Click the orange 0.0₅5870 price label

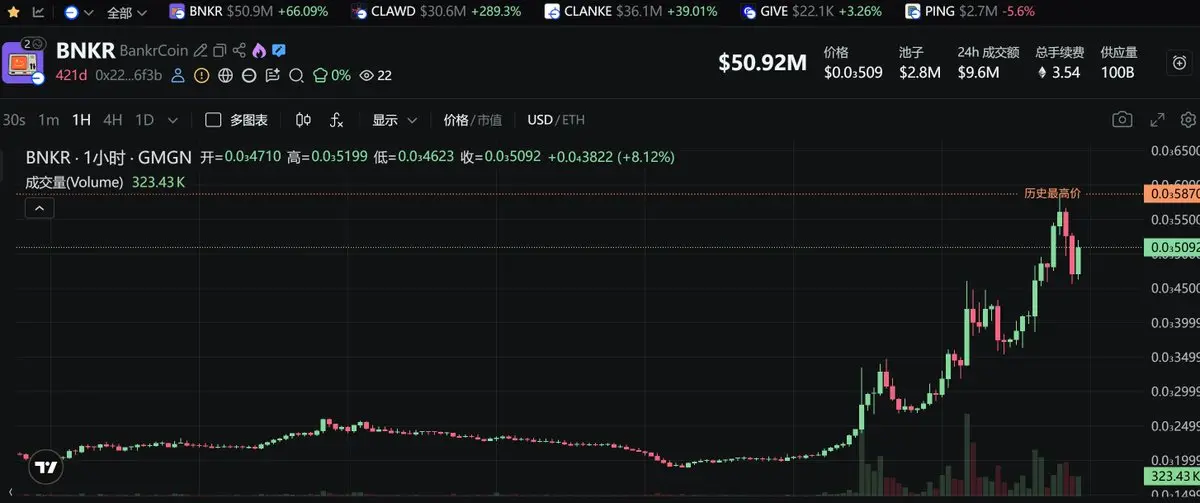(1172, 193)
